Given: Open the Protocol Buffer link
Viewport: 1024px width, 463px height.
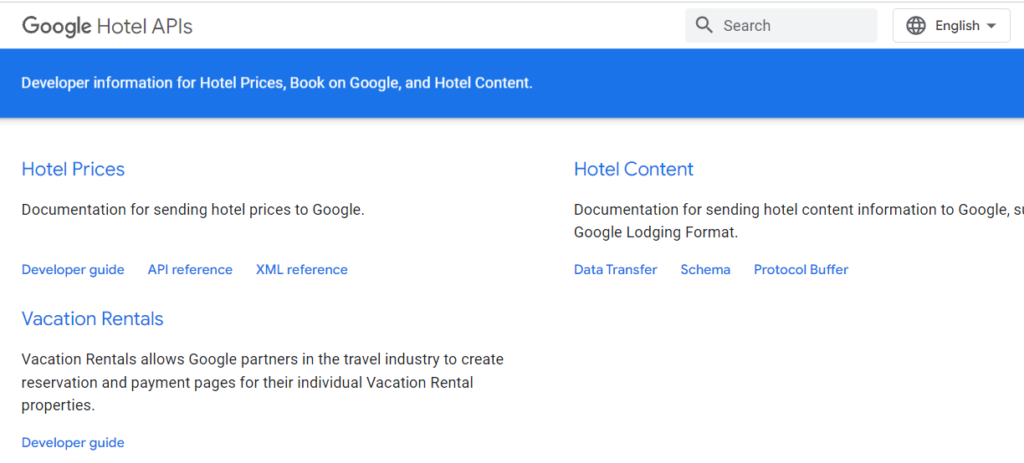Looking at the screenshot, I should [800, 270].
